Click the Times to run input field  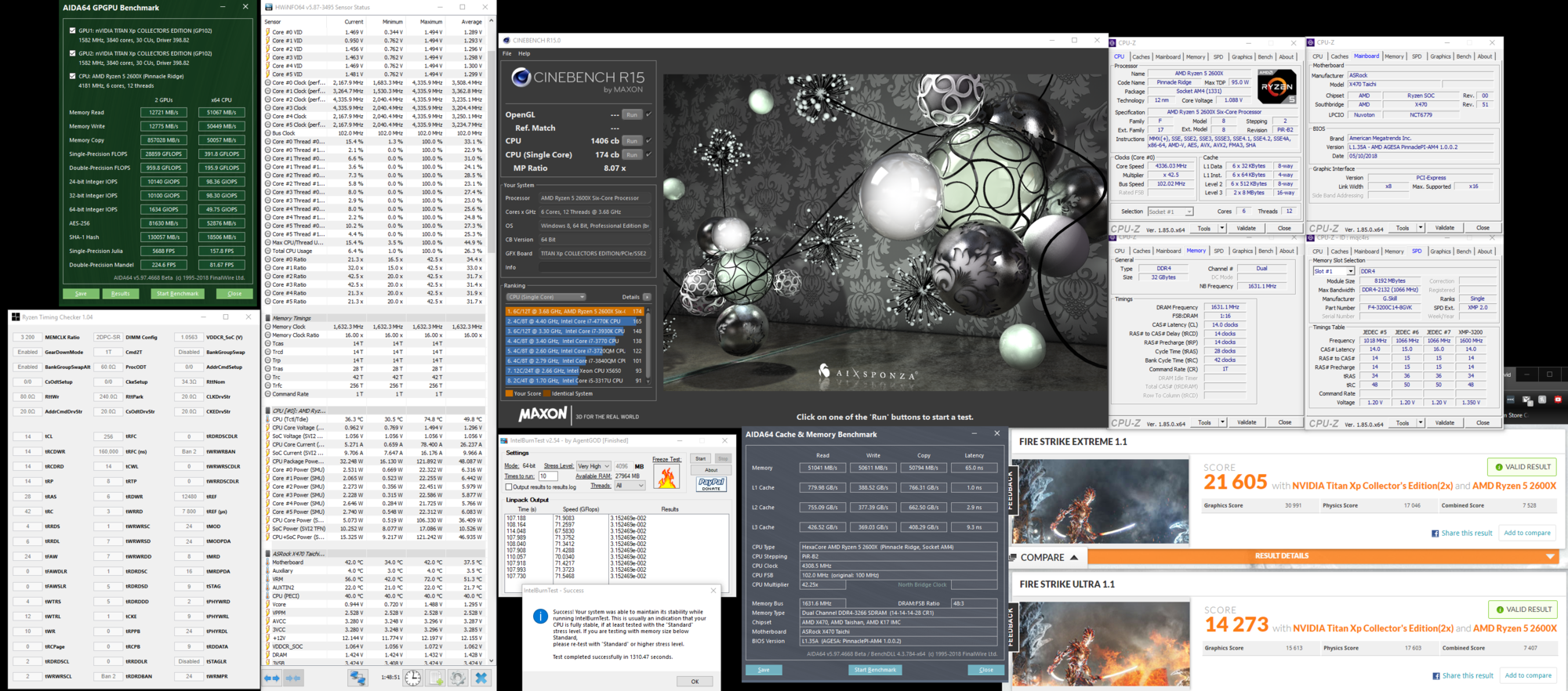point(548,476)
